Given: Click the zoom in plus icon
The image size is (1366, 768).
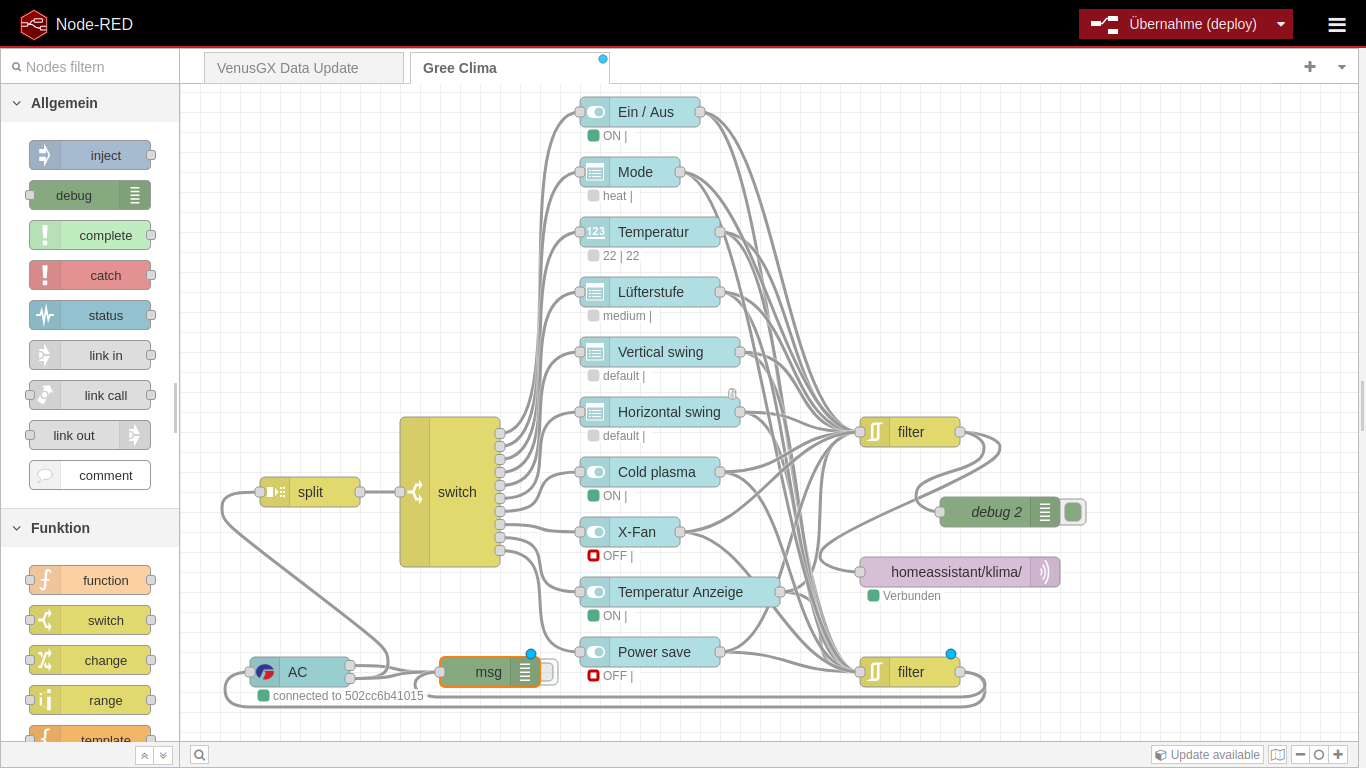Looking at the screenshot, I should click(1338, 755).
